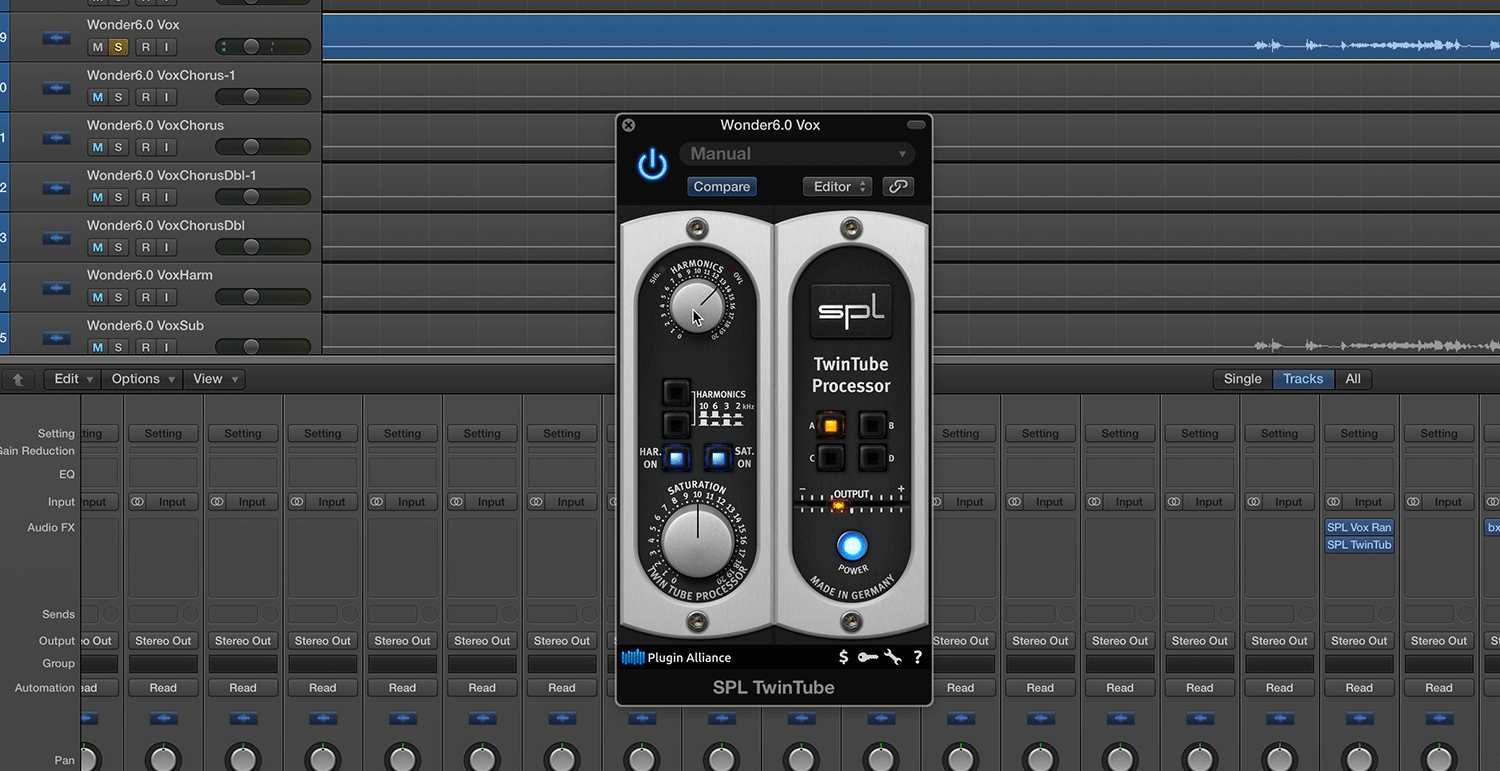1500x771 pixels.
Task: Enable input monitoring on Wonder6.0 VoxHarm
Action: [166, 297]
